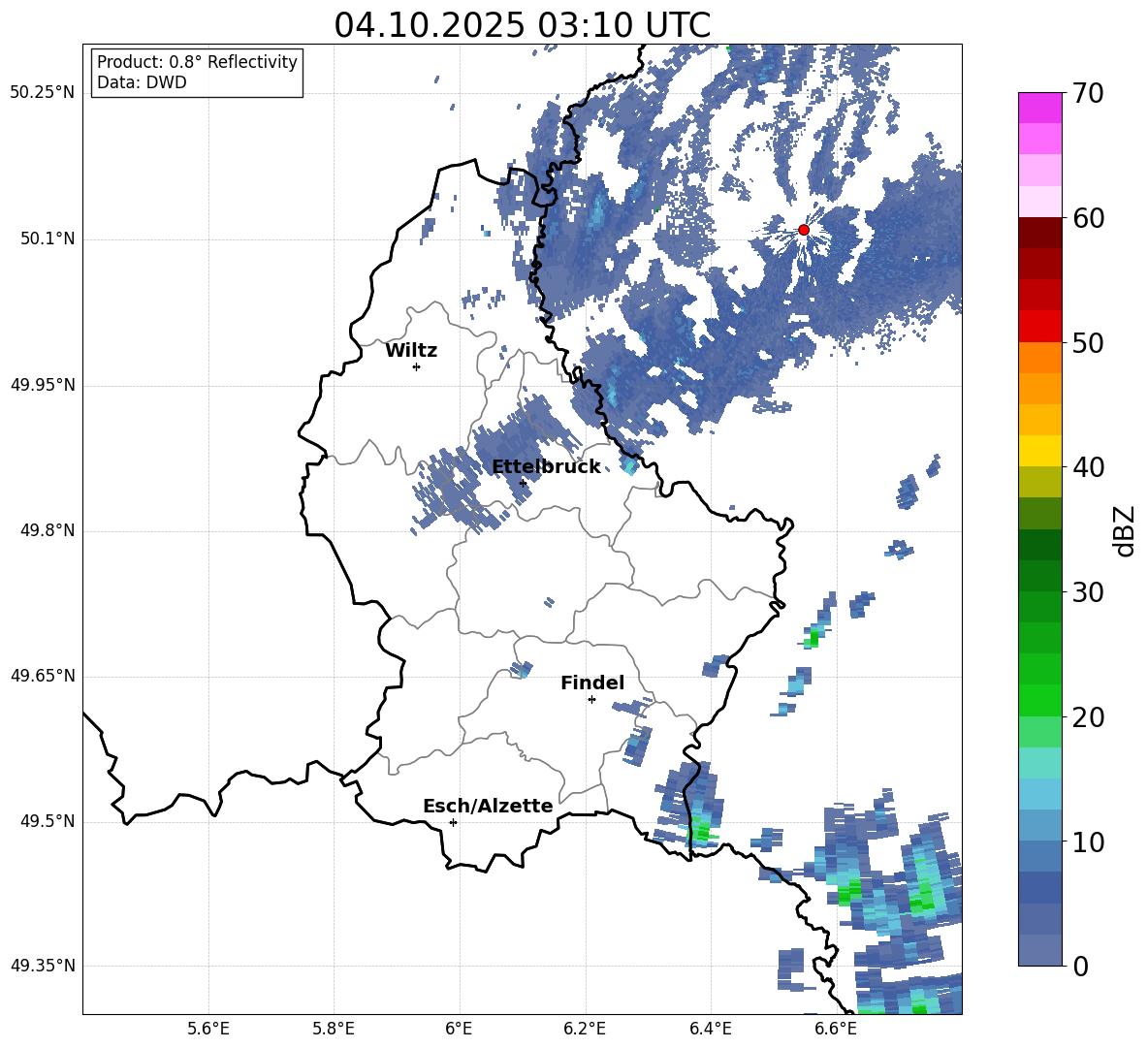Click the 50.25°N latitude label
Image resolution: width=1148 pixels, height=1048 pixels.
tap(43, 93)
